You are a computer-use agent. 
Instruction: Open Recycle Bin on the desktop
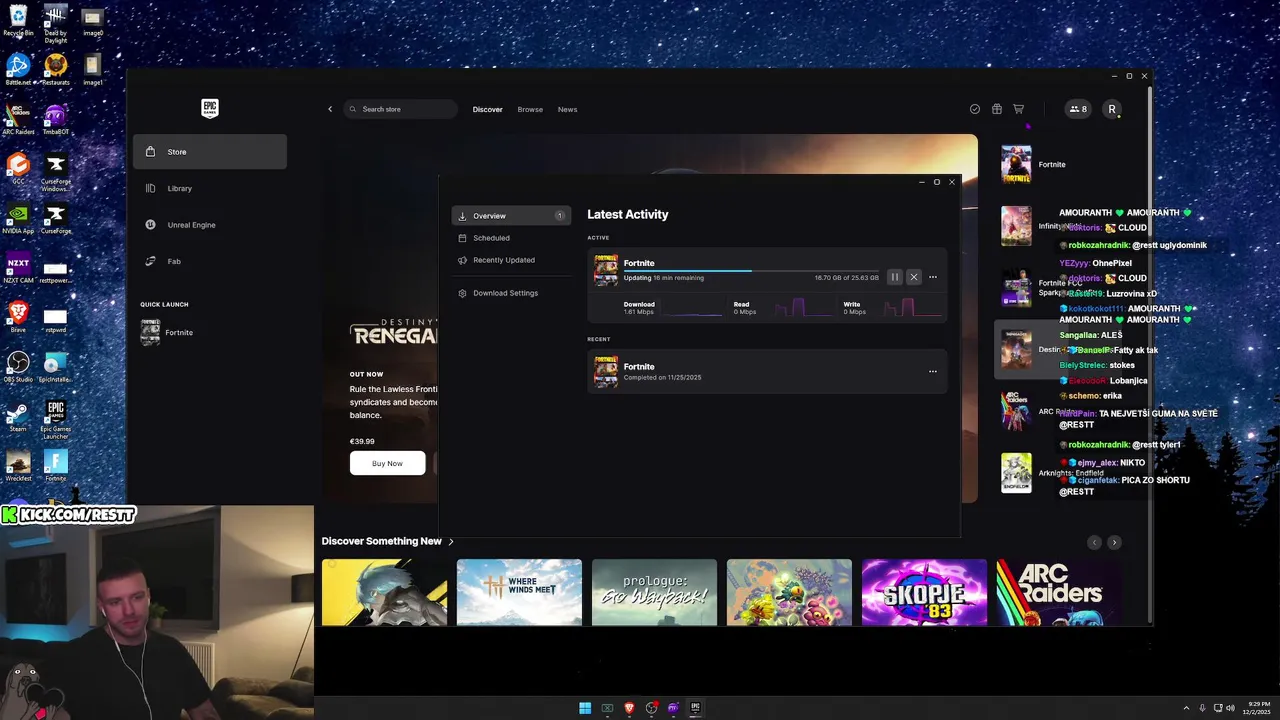[x=18, y=21]
